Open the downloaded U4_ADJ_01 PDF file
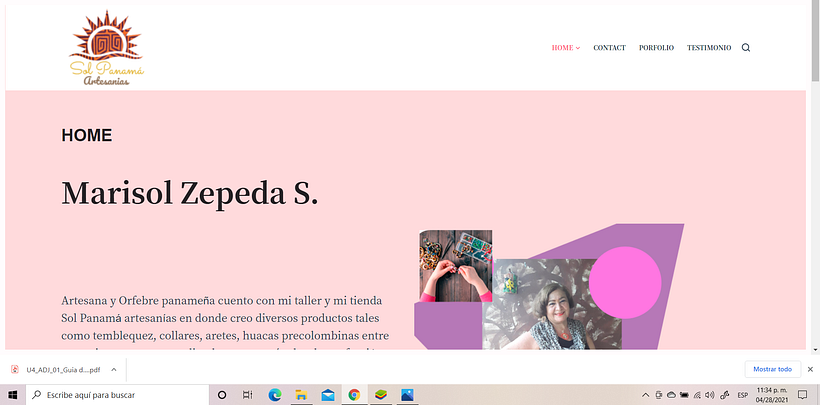Viewport: 820px width, 405px height. (62, 369)
